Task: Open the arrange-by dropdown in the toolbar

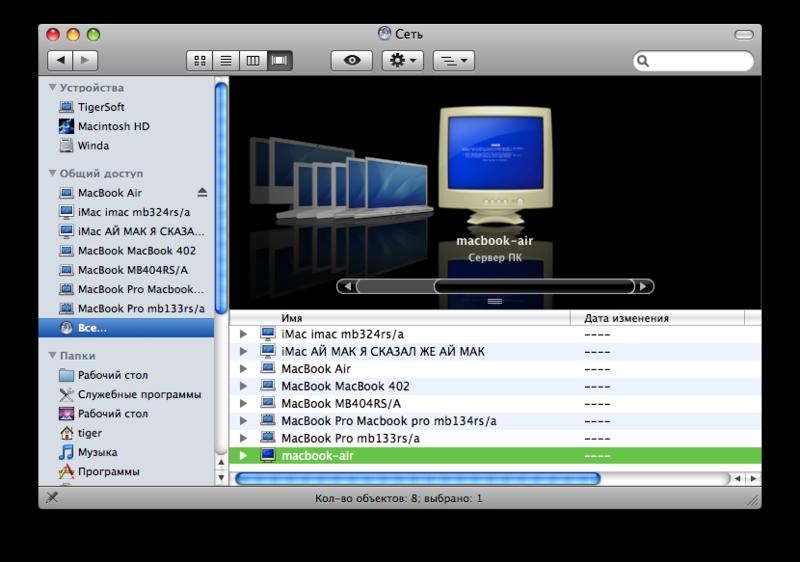Action: point(455,60)
